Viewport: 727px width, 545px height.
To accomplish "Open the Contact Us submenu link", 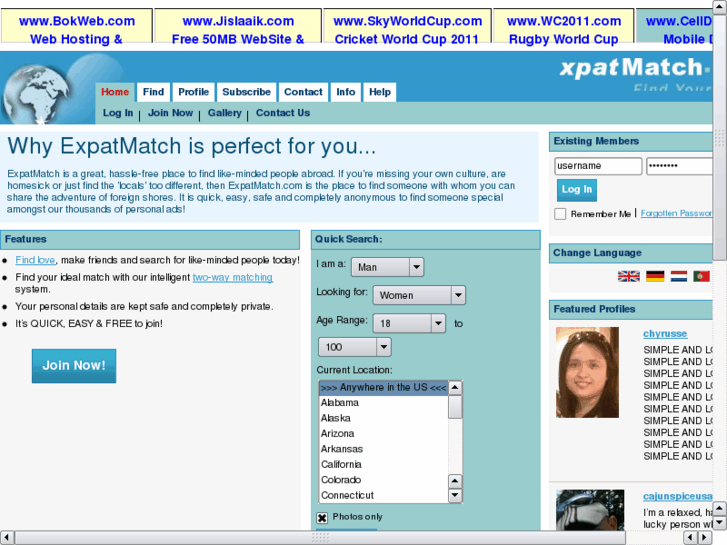I will pos(283,113).
